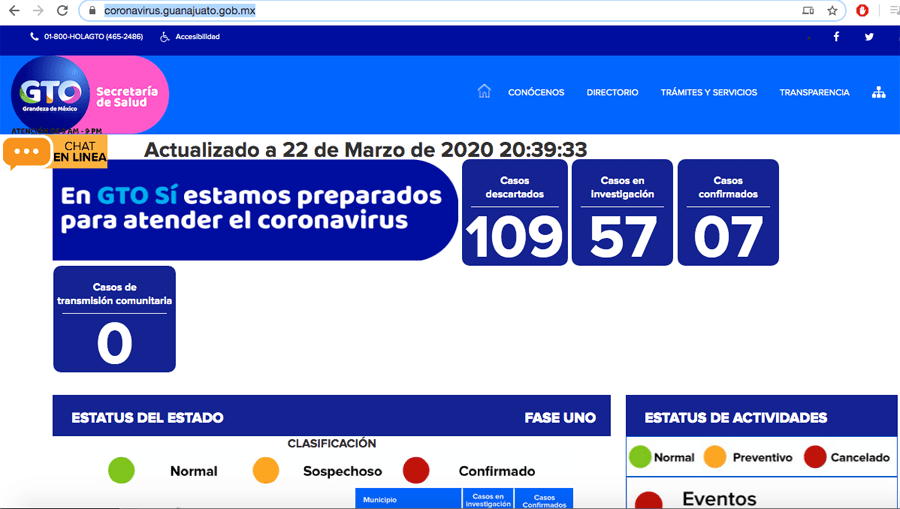
Task: Bookmark this page with the star icon
Action: (x=832, y=11)
